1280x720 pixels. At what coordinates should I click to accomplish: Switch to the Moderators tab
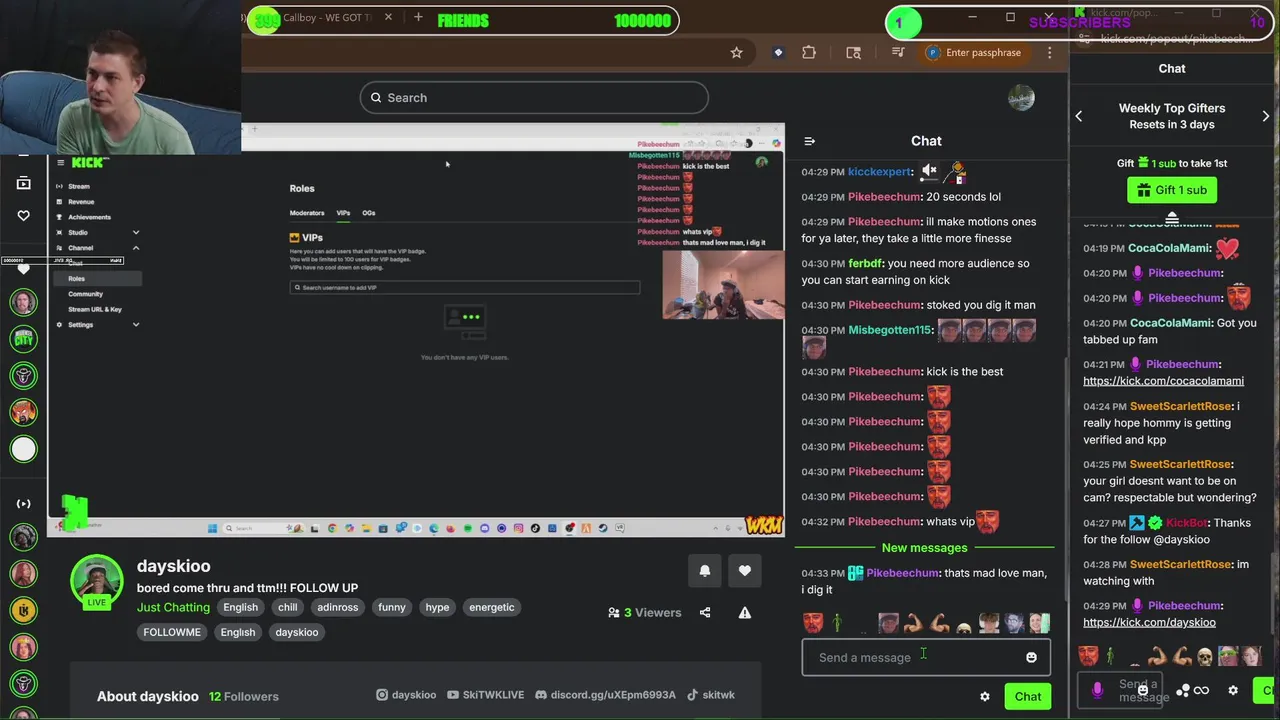click(307, 213)
